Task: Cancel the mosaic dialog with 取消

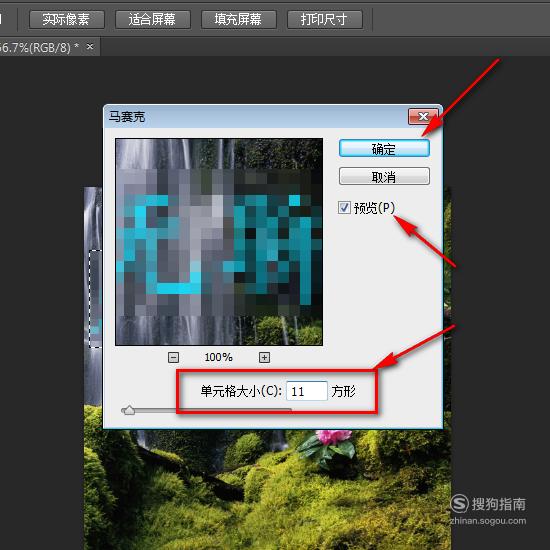Action: click(384, 176)
